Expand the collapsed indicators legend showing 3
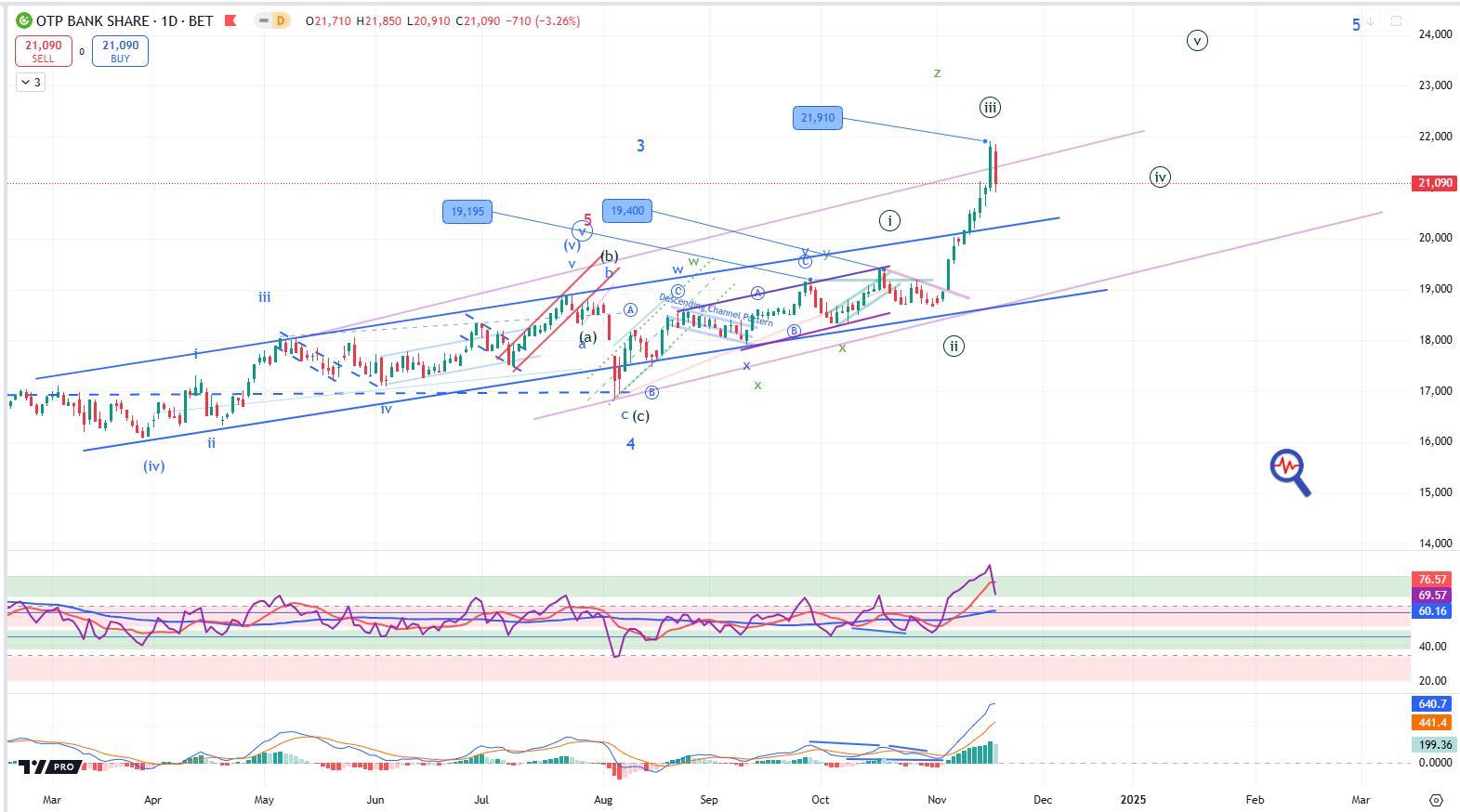This screenshot has width=1460, height=812. pyautogui.click(x=31, y=83)
